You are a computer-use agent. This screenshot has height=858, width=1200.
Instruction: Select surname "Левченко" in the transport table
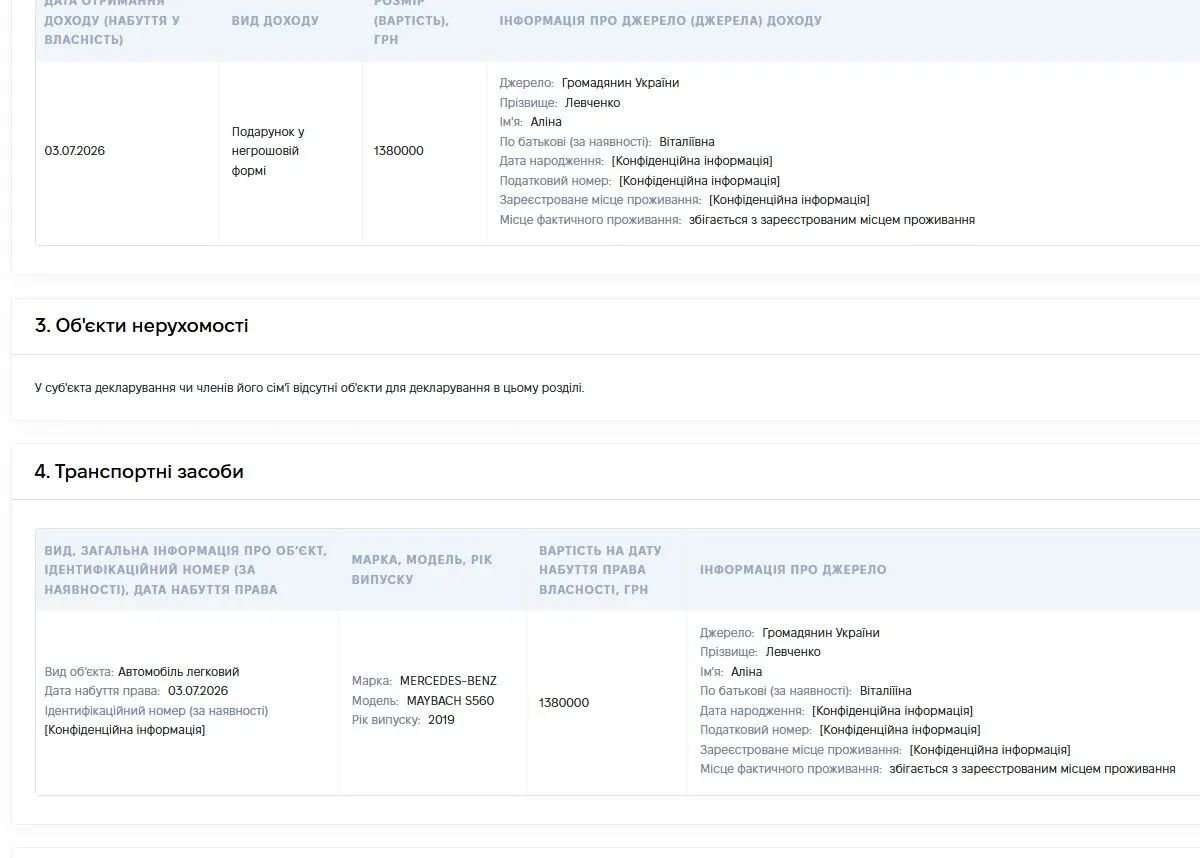pos(793,652)
